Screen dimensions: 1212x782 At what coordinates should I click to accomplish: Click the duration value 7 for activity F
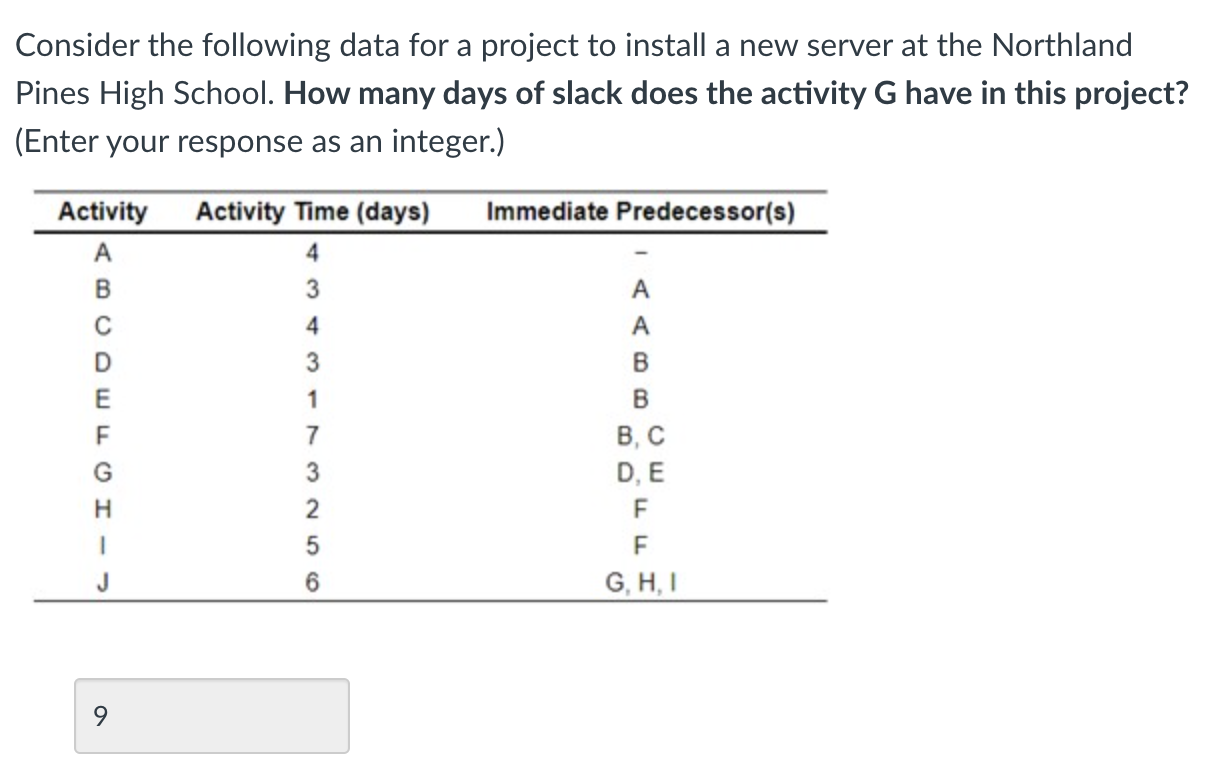coord(313,433)
